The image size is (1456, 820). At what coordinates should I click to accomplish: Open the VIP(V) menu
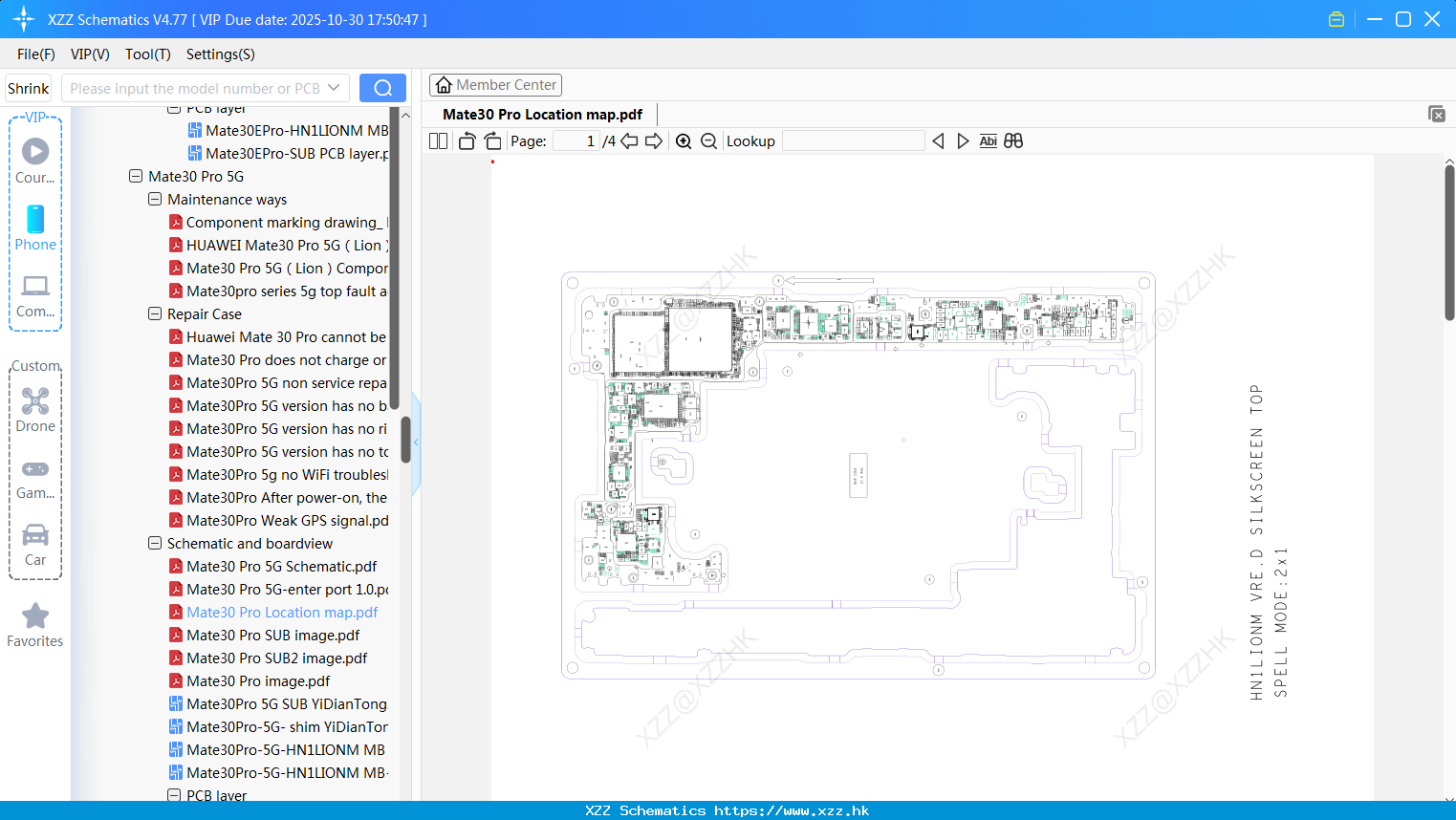[90, 54]
